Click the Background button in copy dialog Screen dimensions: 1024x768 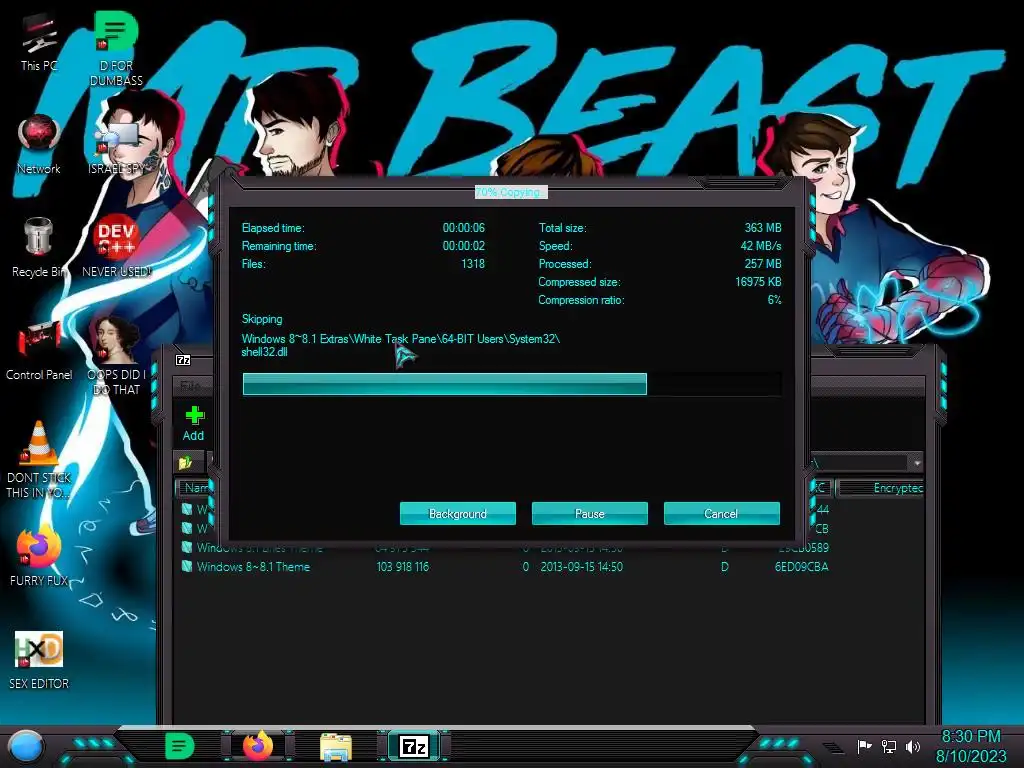click(458, 513)
